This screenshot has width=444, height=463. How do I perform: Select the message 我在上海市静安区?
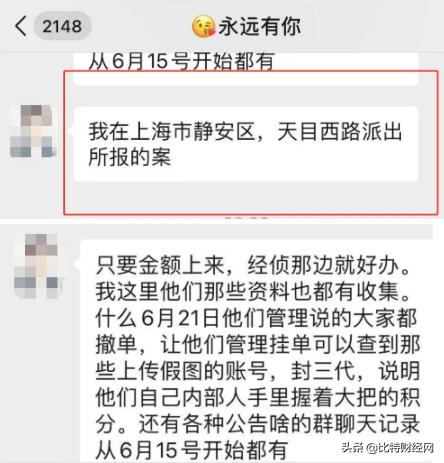246,144
